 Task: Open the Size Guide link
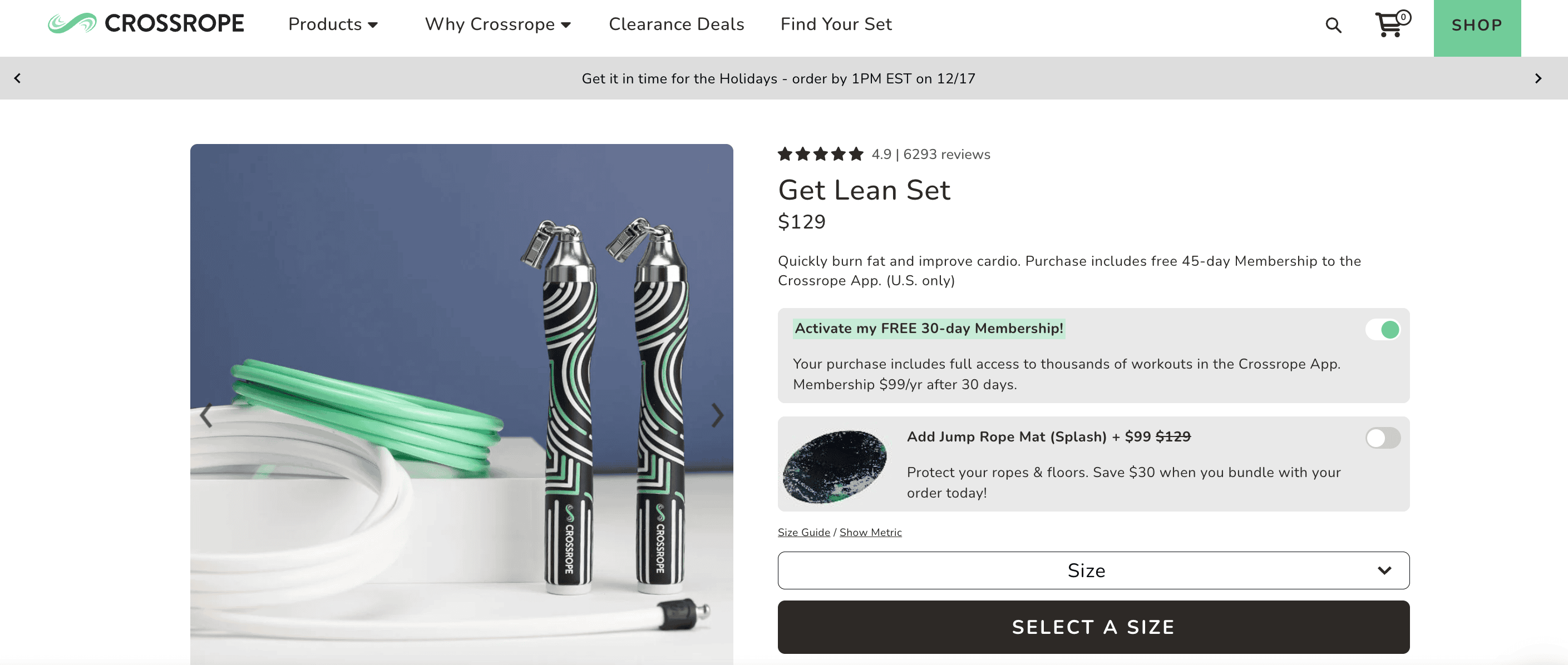coord(803,532)
